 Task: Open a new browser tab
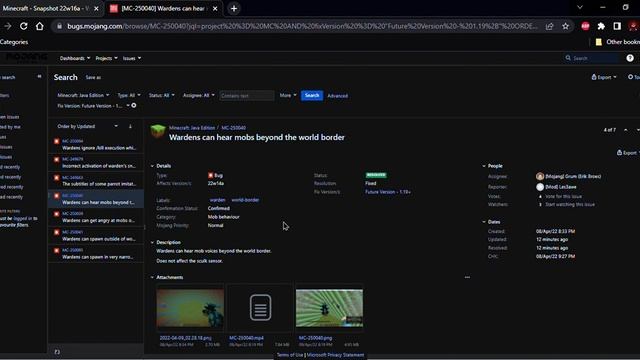[234, 8]
